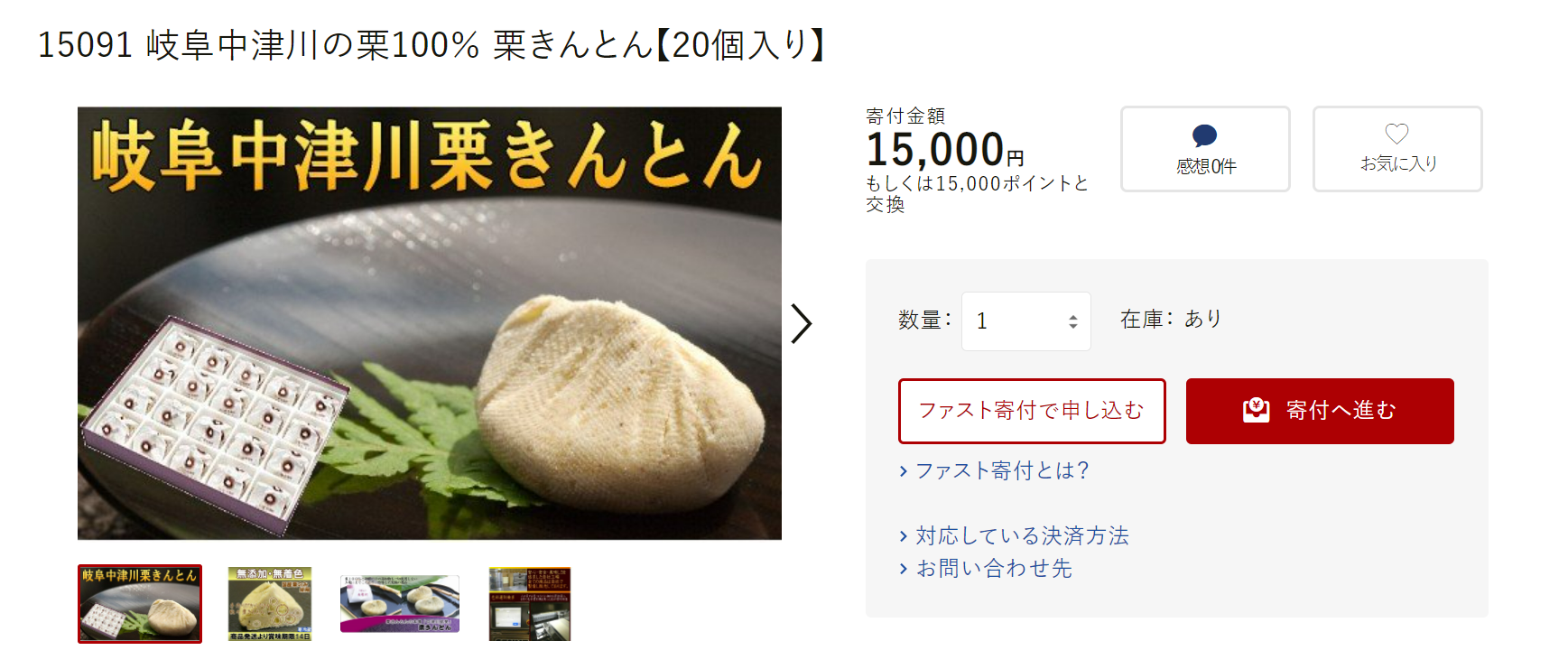Select third thumbnail with three sweets

pyautogui.click(x=400, y=604)
